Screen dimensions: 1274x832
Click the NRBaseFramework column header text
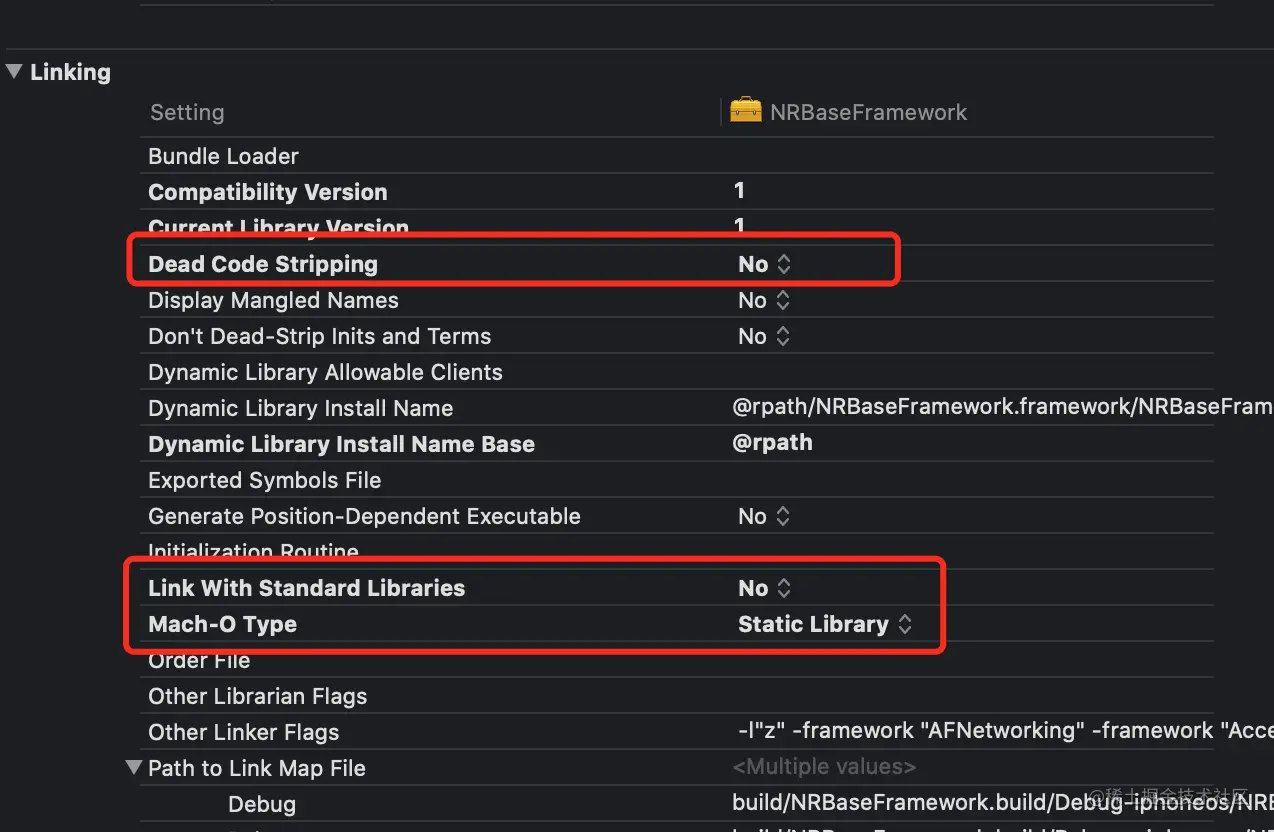point(868,112)
